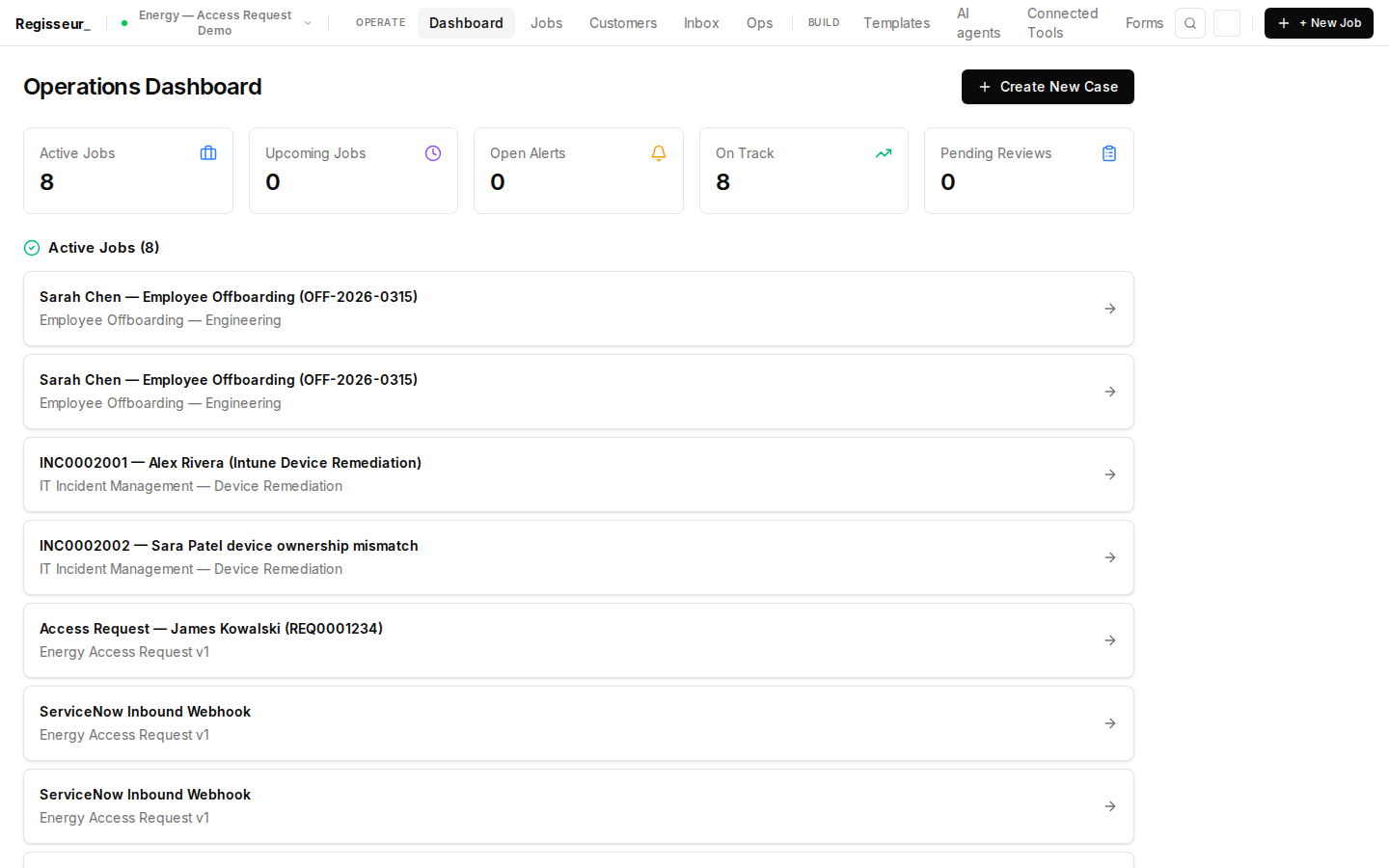The width and height of the screenshot is (1389, 868).
Task: Navigate to AI agents
Action: coord(978,23)
